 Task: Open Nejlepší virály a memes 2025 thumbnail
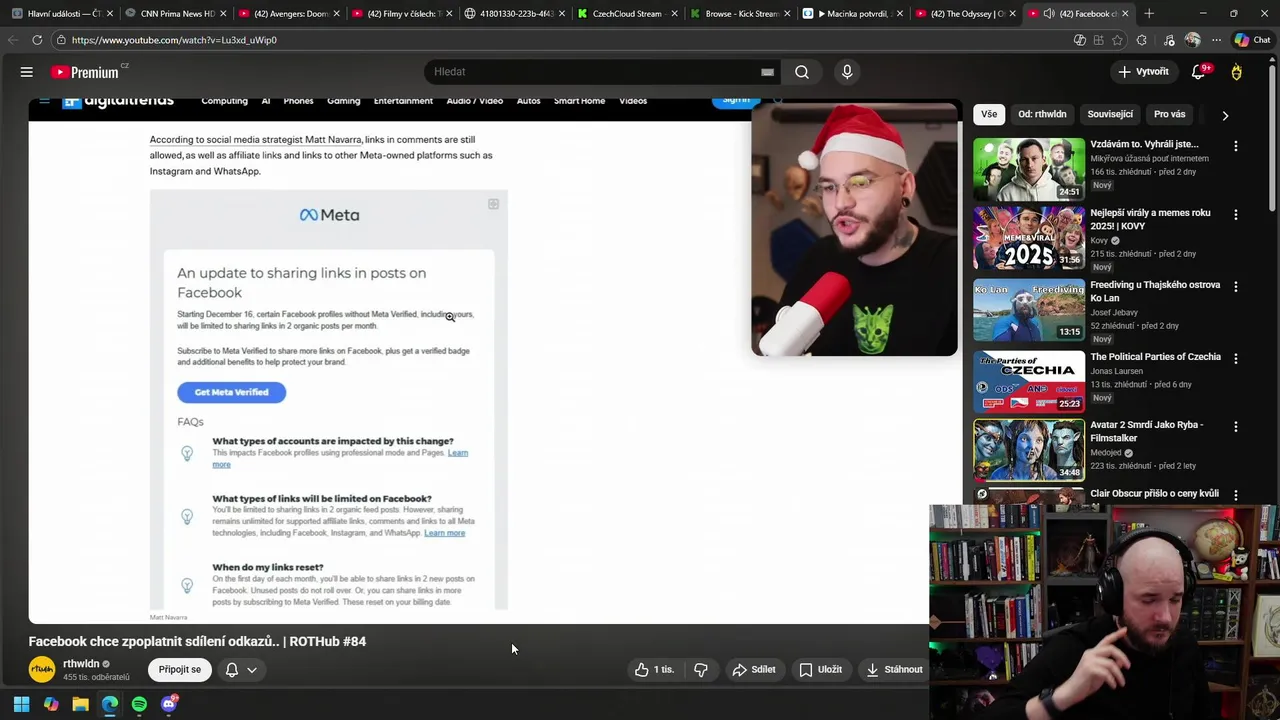click(1029, 238)
